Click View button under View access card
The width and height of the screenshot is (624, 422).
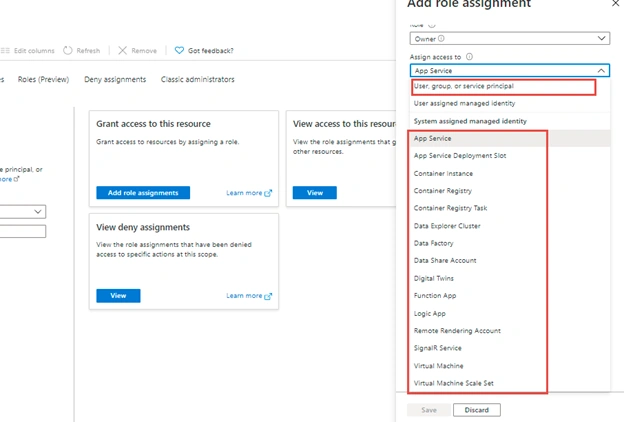pyautogui.click(x=315, y=193)
